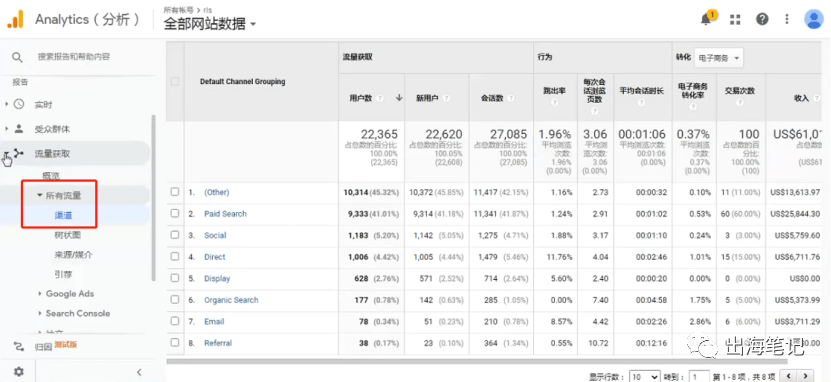This screenshot has width=831, height=382.
Task: Expand the Google Ads node
Action: tap(40, 294)
